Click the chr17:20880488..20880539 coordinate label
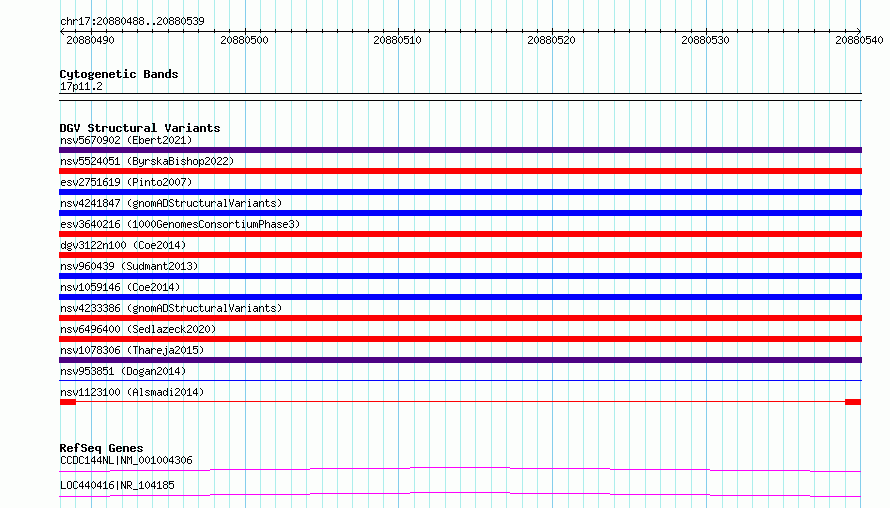This screenshot has height=508, width=890. coord(132,21)
